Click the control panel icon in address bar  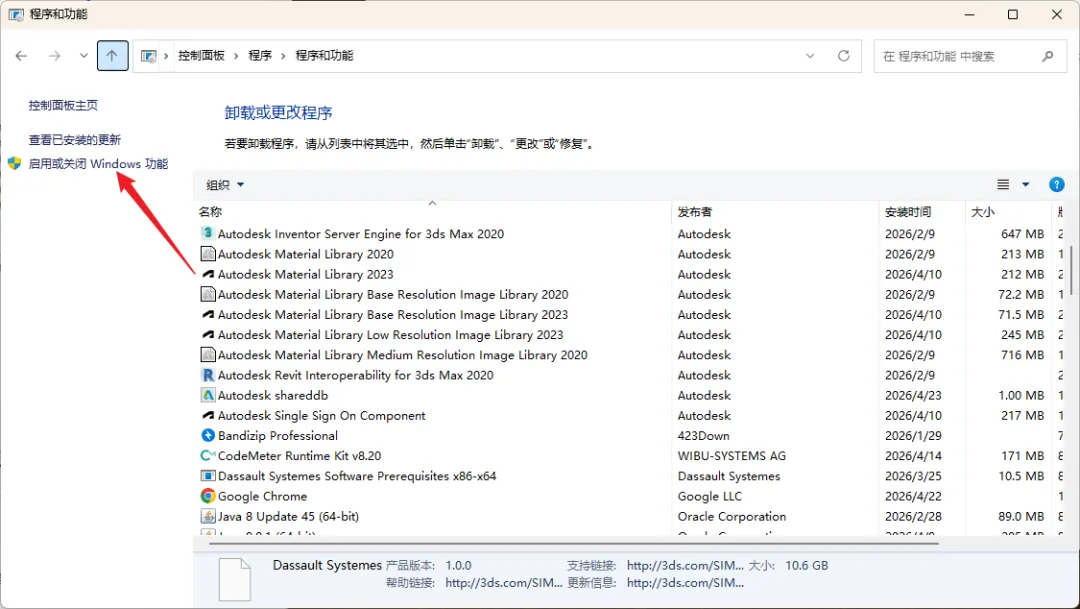148,56
